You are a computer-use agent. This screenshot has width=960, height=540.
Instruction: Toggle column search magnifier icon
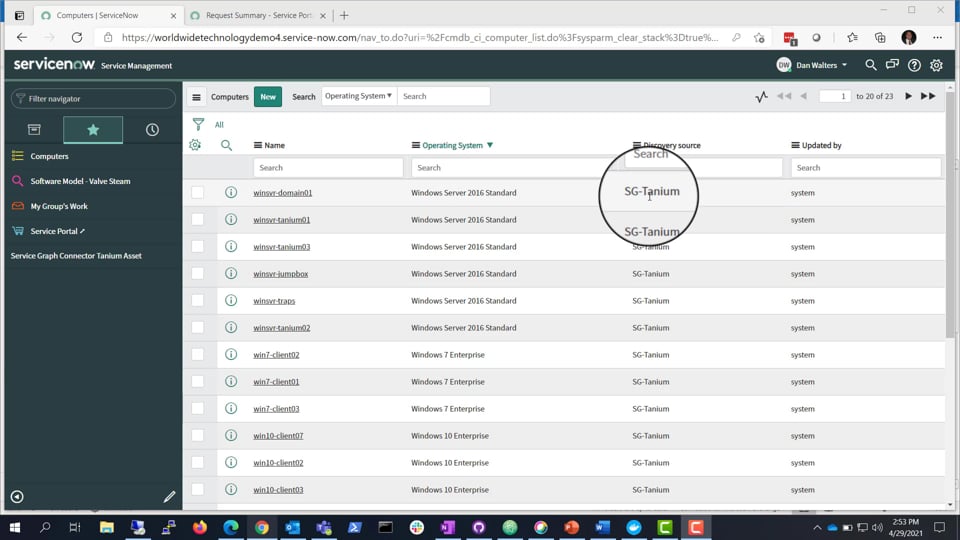click(227, 145)
